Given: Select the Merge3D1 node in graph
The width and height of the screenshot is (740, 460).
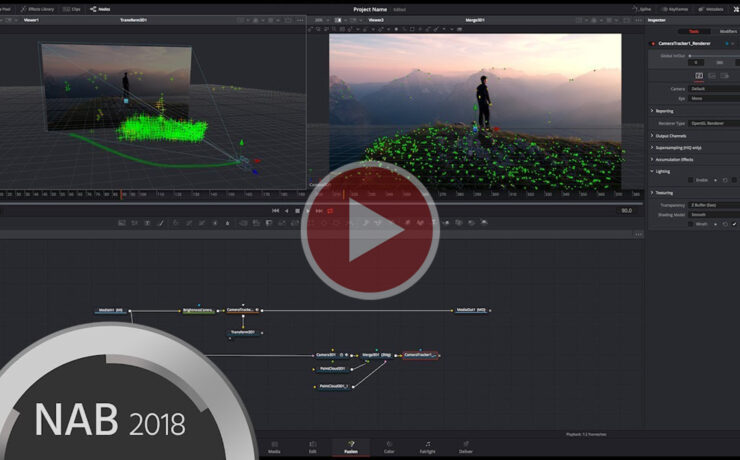Looking at the screenshot, I should 376,355.
